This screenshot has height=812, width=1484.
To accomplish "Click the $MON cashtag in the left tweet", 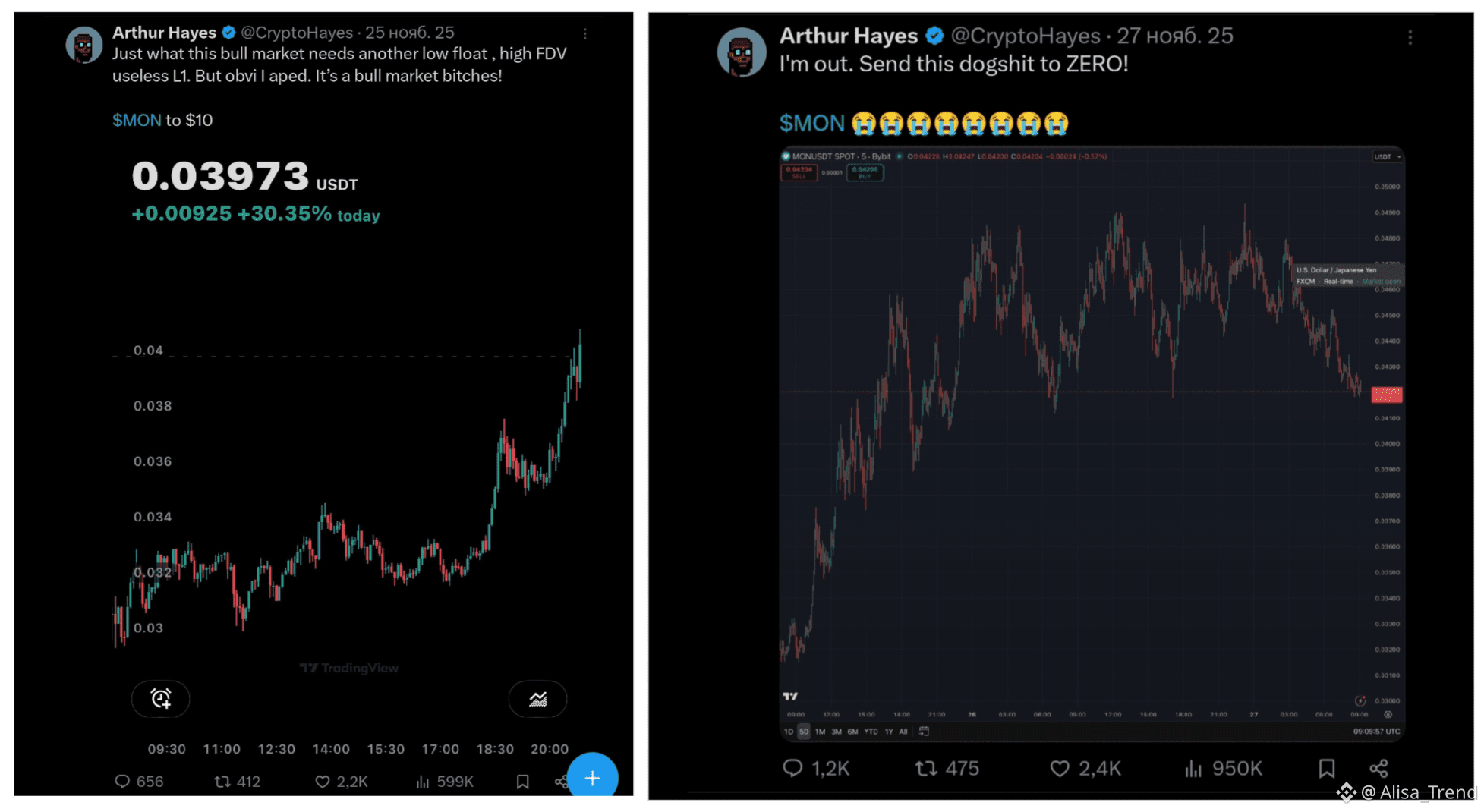I will click(x=137, y=120).
